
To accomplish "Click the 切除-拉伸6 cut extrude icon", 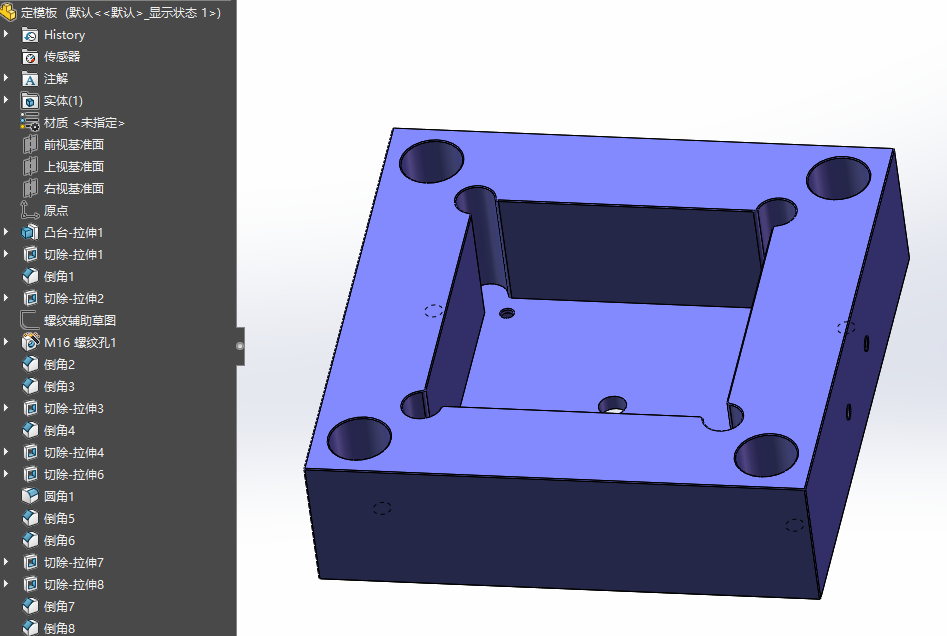I will [30, 474].
